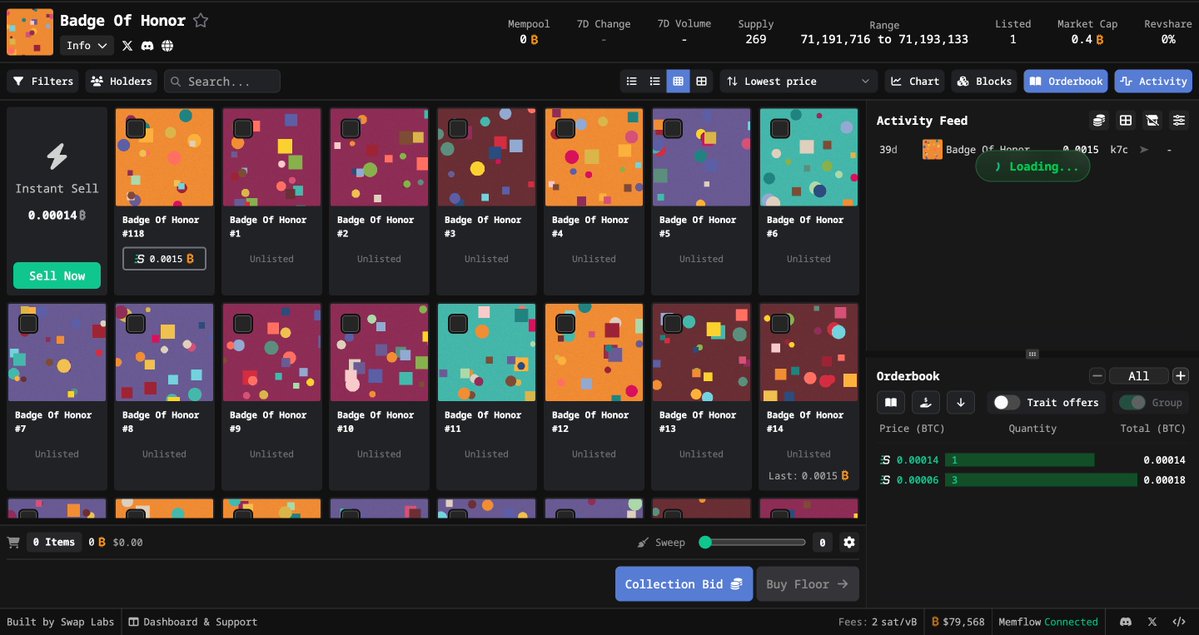Open sweep settings gear icon

coord(849,542)
